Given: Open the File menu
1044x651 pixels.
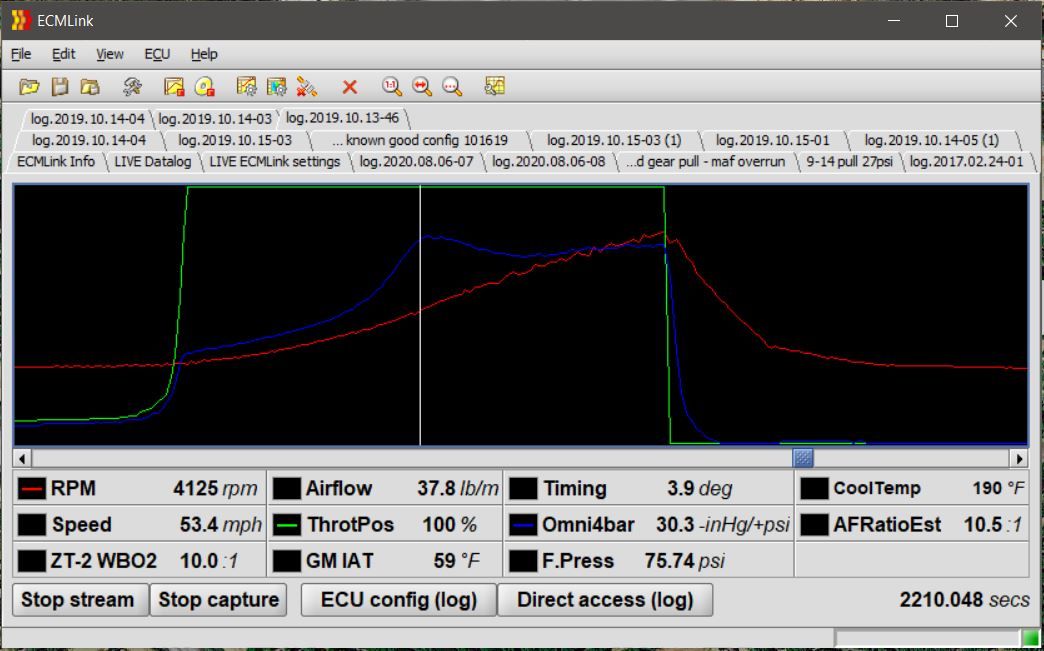Looking at the screenshot, I should pos(21,54).
